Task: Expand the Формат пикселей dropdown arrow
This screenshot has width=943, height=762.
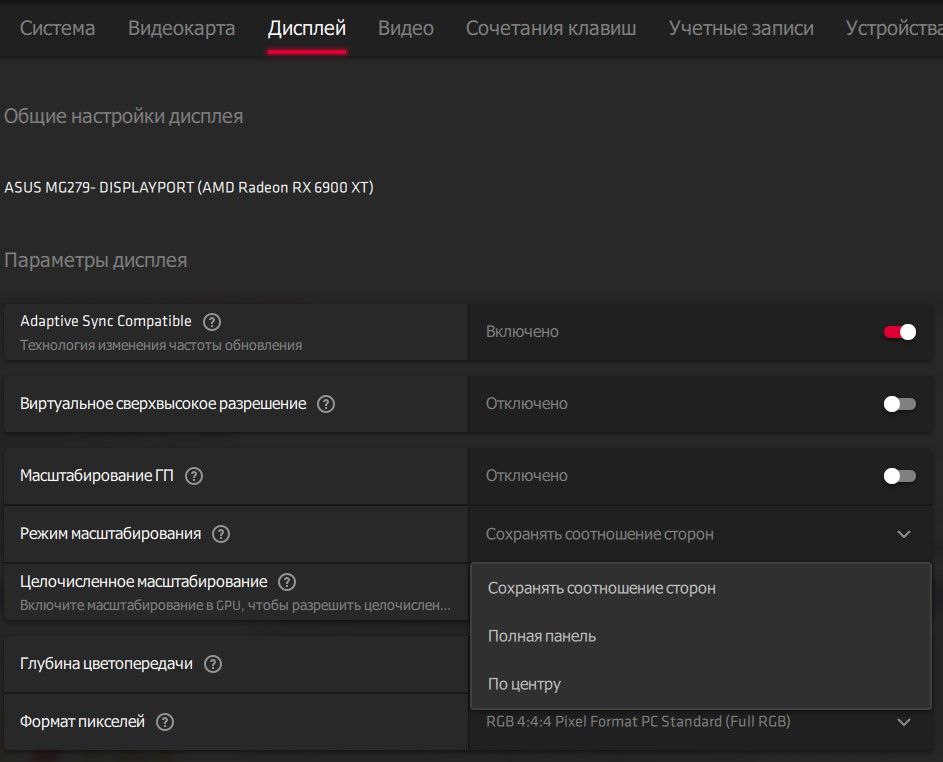Action: point(904,722)
